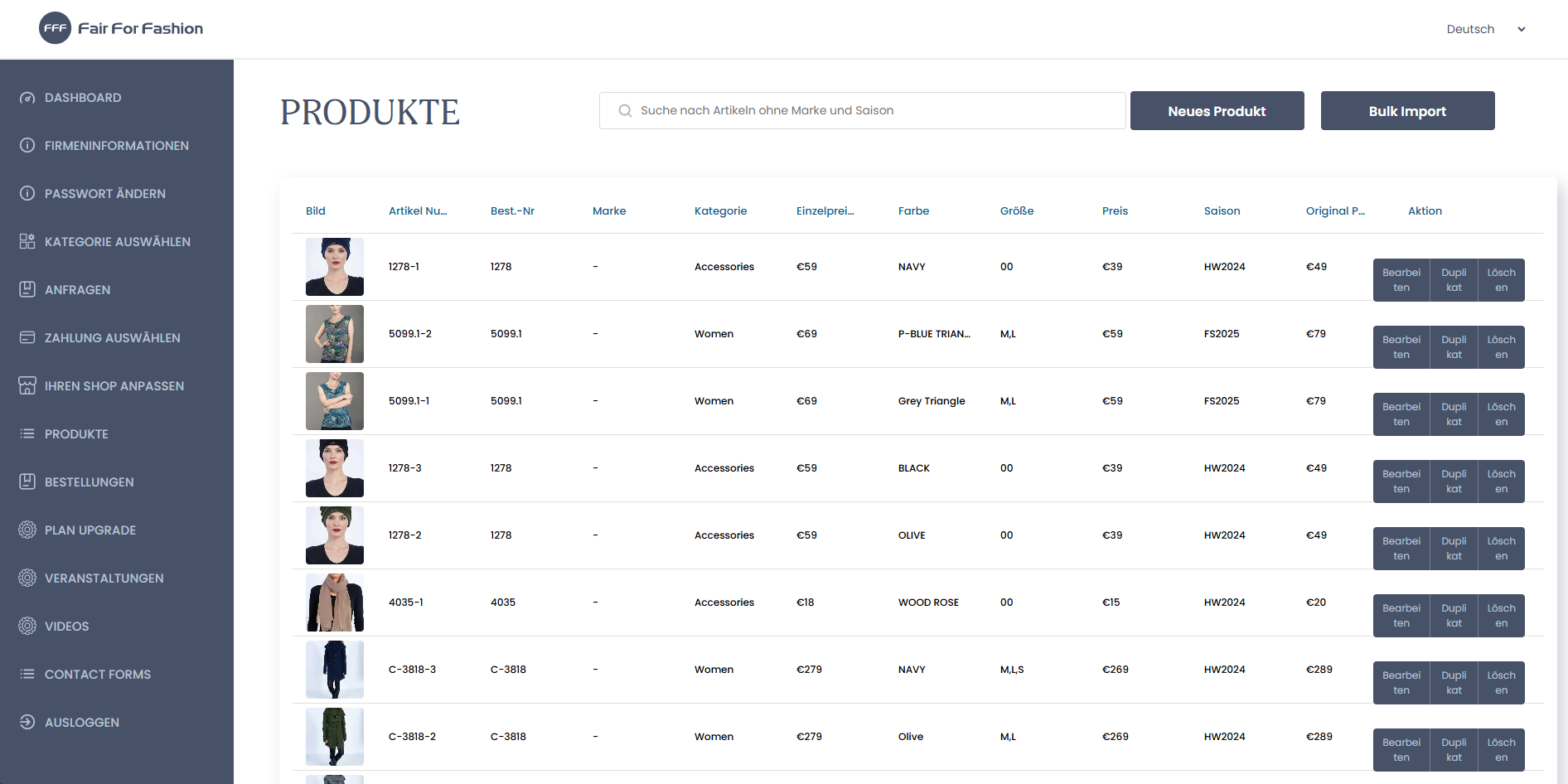Click the Preis column header
Screen dimensions: 1568x784
[1115, 211]
